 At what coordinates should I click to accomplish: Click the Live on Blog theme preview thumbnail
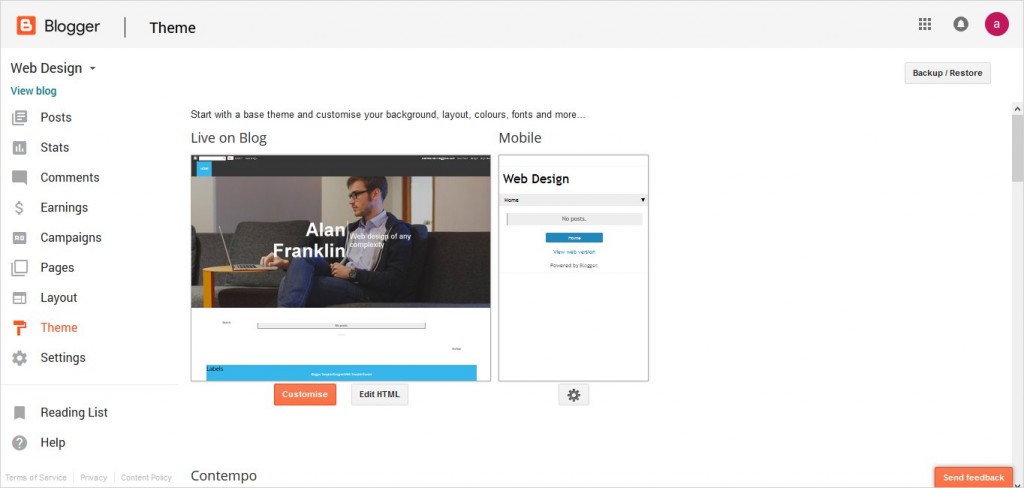click(341, 268)
